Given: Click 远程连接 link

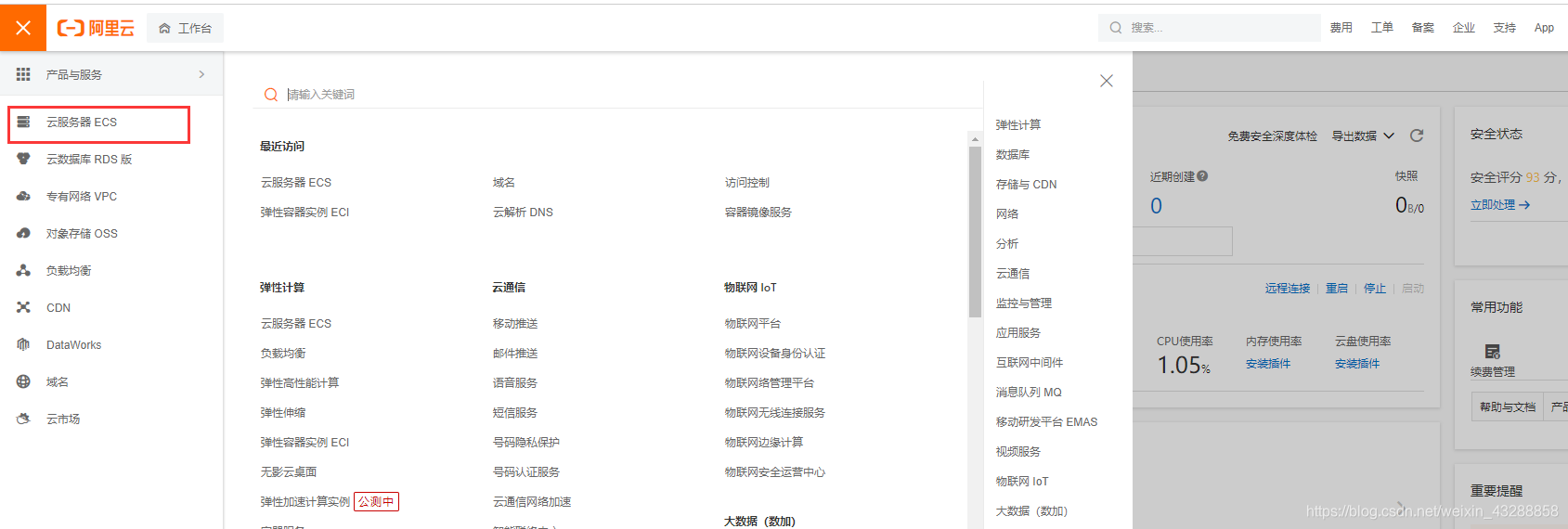Looking at the screenshot, I should coord(1288,289).
